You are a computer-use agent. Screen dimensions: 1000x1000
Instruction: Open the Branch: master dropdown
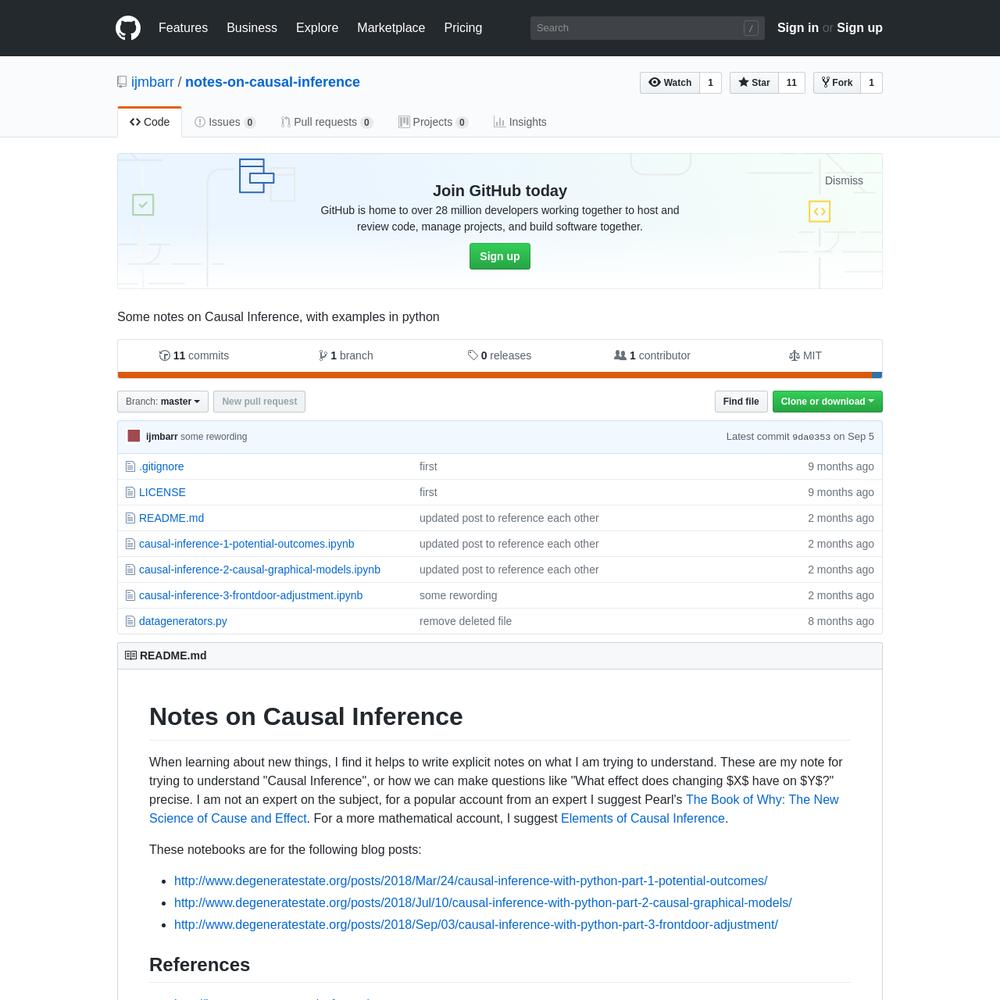click(163, 402)
